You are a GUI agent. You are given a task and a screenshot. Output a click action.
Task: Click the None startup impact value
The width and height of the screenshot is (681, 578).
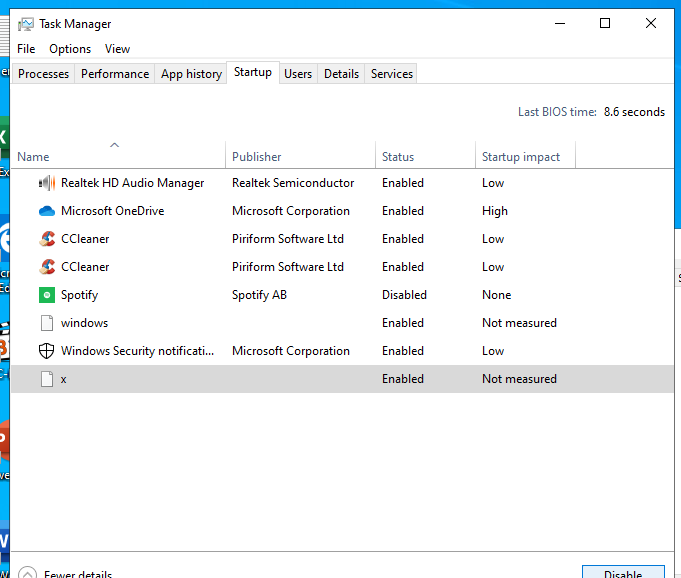pos(496,295)
